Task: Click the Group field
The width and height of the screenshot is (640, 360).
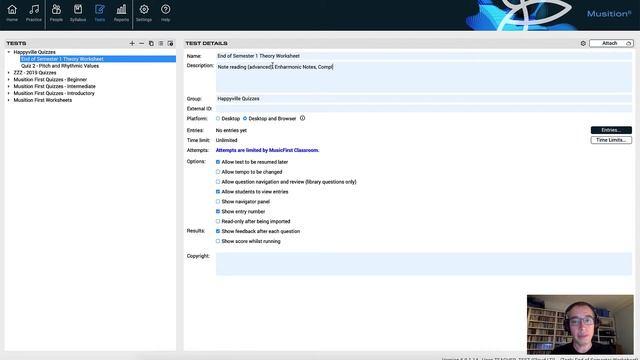Action: tap(424, 99)
